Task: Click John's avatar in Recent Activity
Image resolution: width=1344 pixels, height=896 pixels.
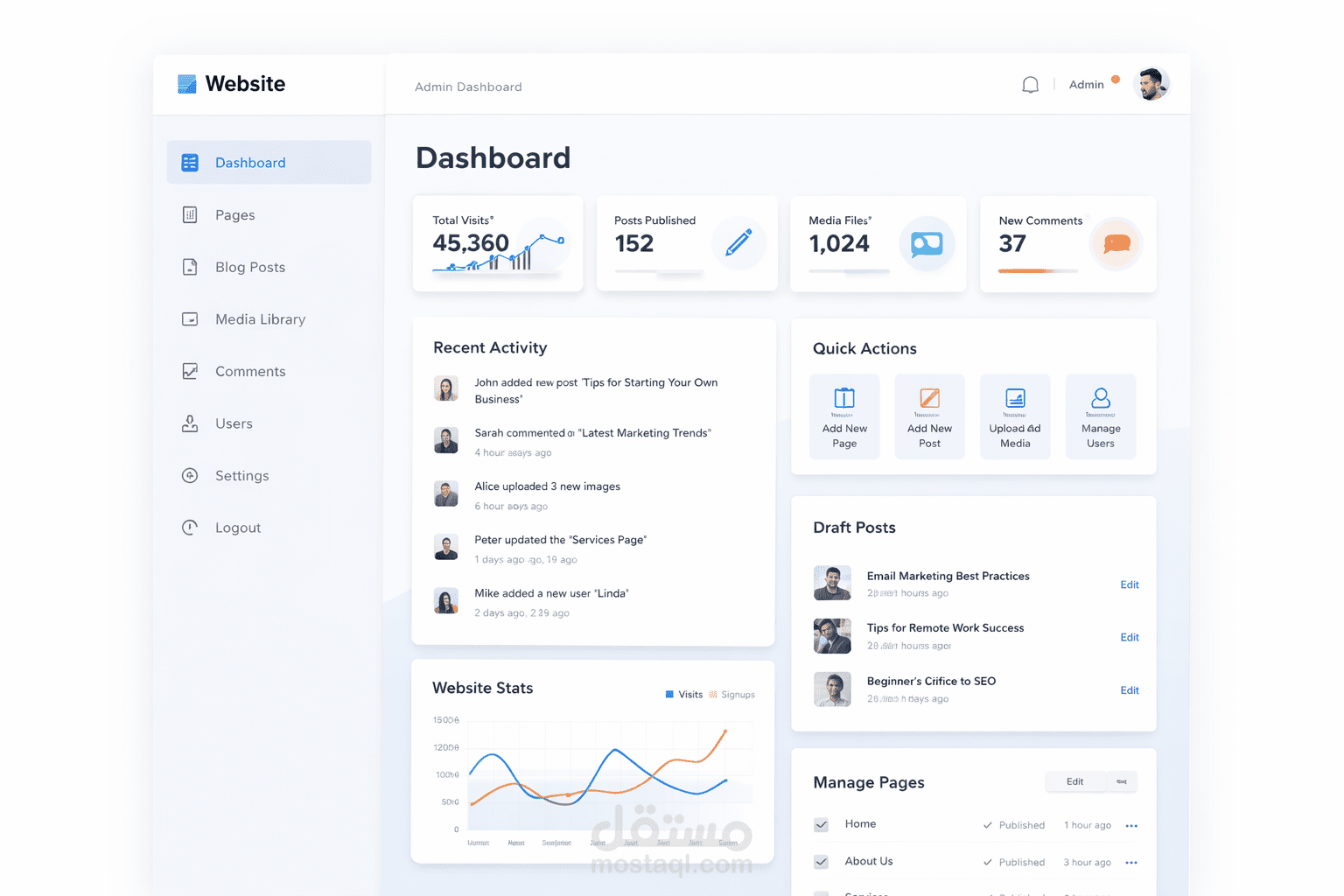Action: point(446,388)
